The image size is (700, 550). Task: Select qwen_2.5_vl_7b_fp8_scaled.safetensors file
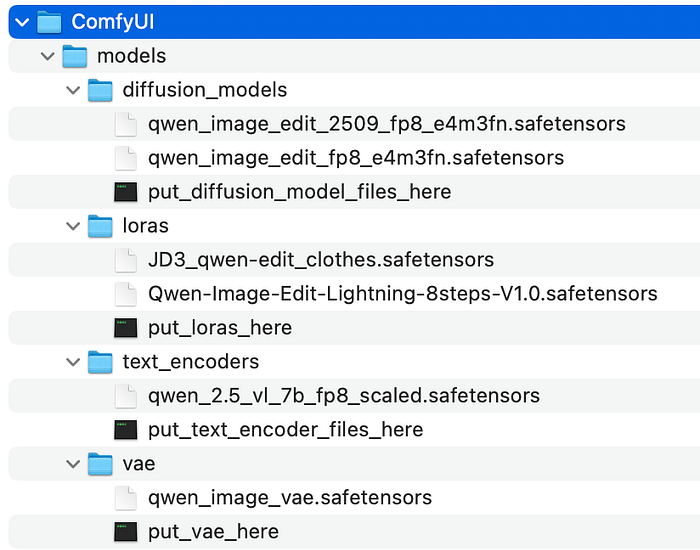343,396
